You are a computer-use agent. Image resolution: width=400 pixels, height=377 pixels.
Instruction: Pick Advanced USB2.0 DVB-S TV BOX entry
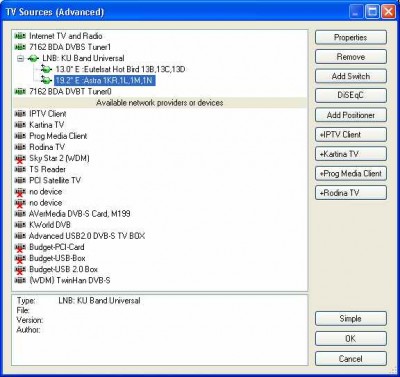pos(87,236)
